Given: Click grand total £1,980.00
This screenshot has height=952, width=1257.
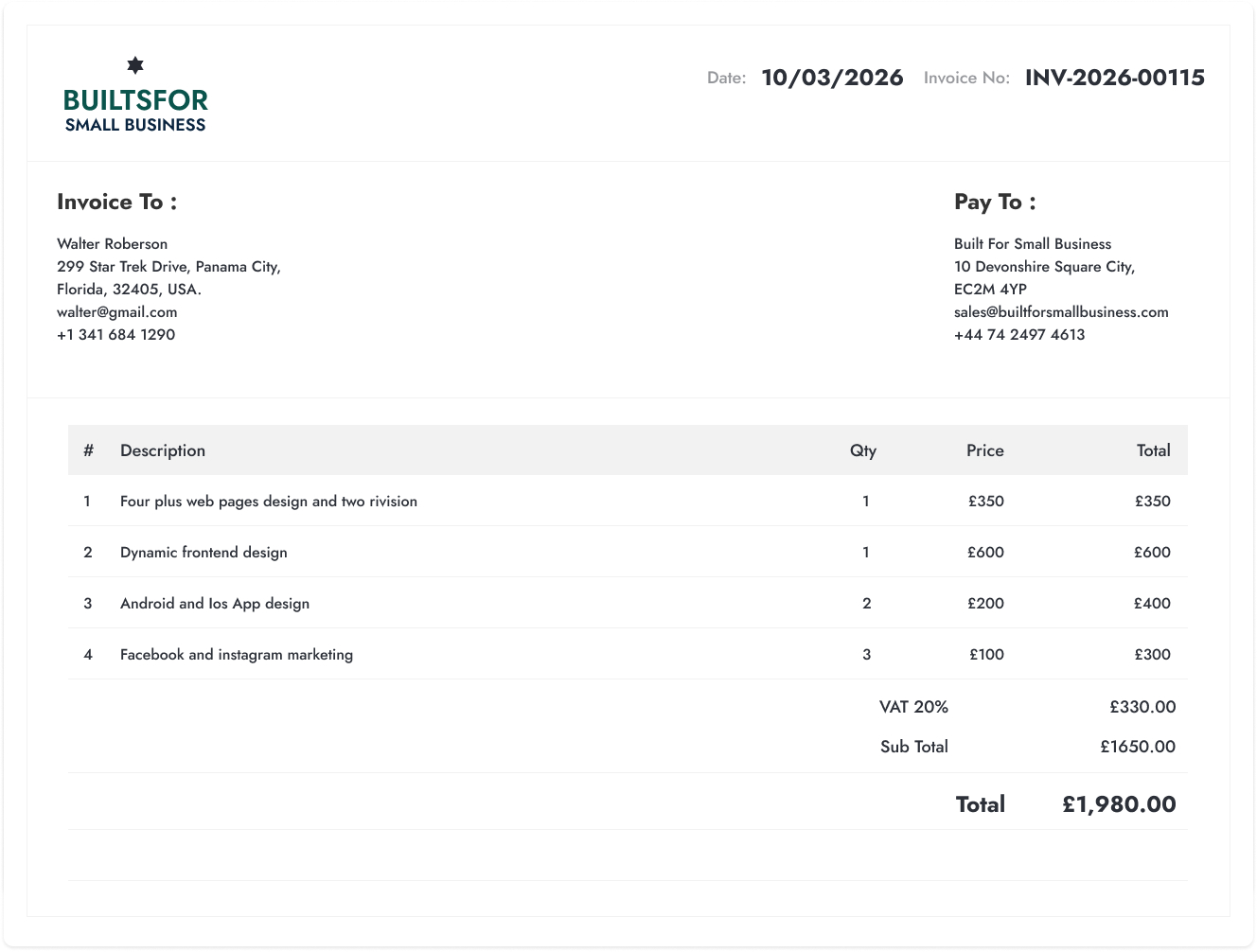Looking at the screenshot, I should click(x=1119, y=804).
